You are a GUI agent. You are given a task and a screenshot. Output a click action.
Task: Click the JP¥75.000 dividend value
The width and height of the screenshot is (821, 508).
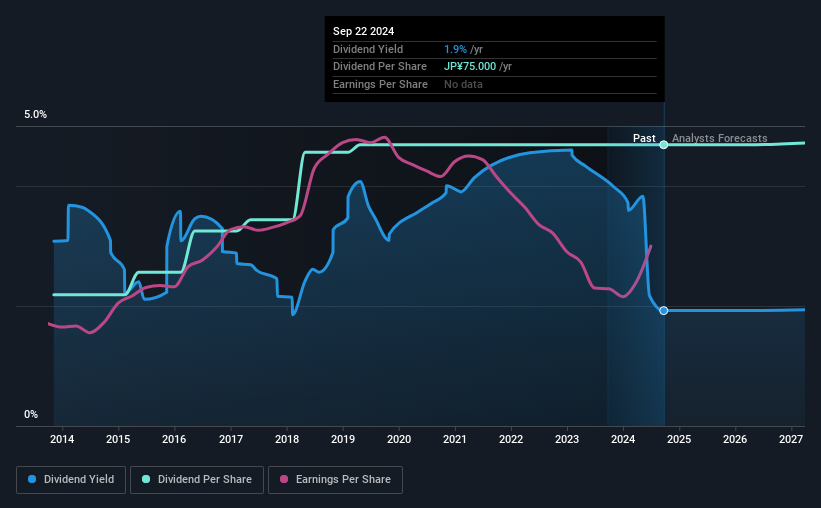[x=470, y=67]
